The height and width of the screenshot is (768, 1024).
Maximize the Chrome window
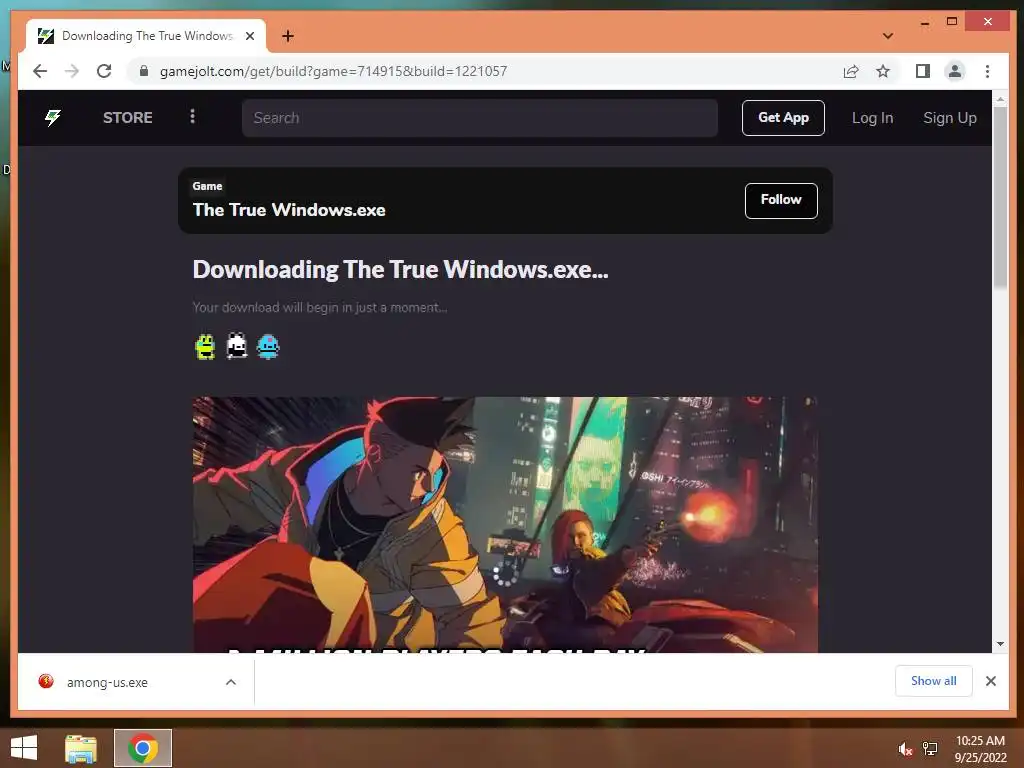coord(952,22)
